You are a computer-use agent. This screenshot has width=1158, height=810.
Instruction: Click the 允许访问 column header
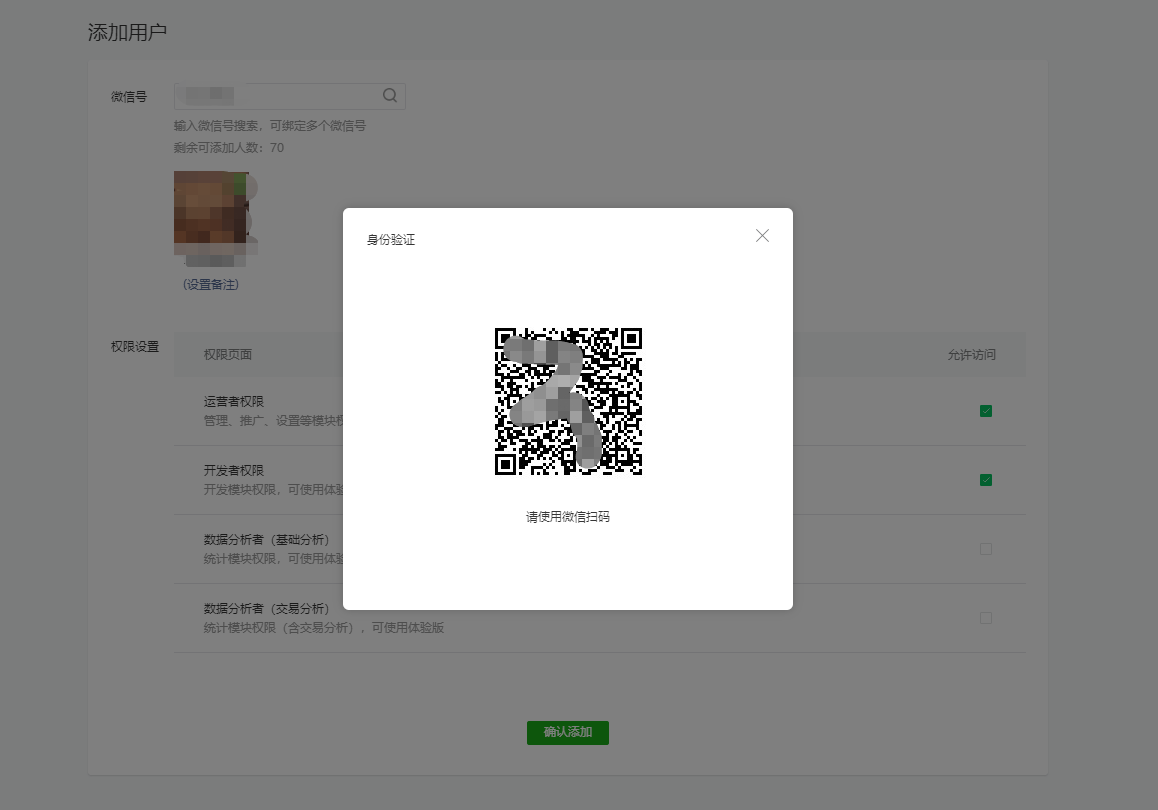(972, 355)
